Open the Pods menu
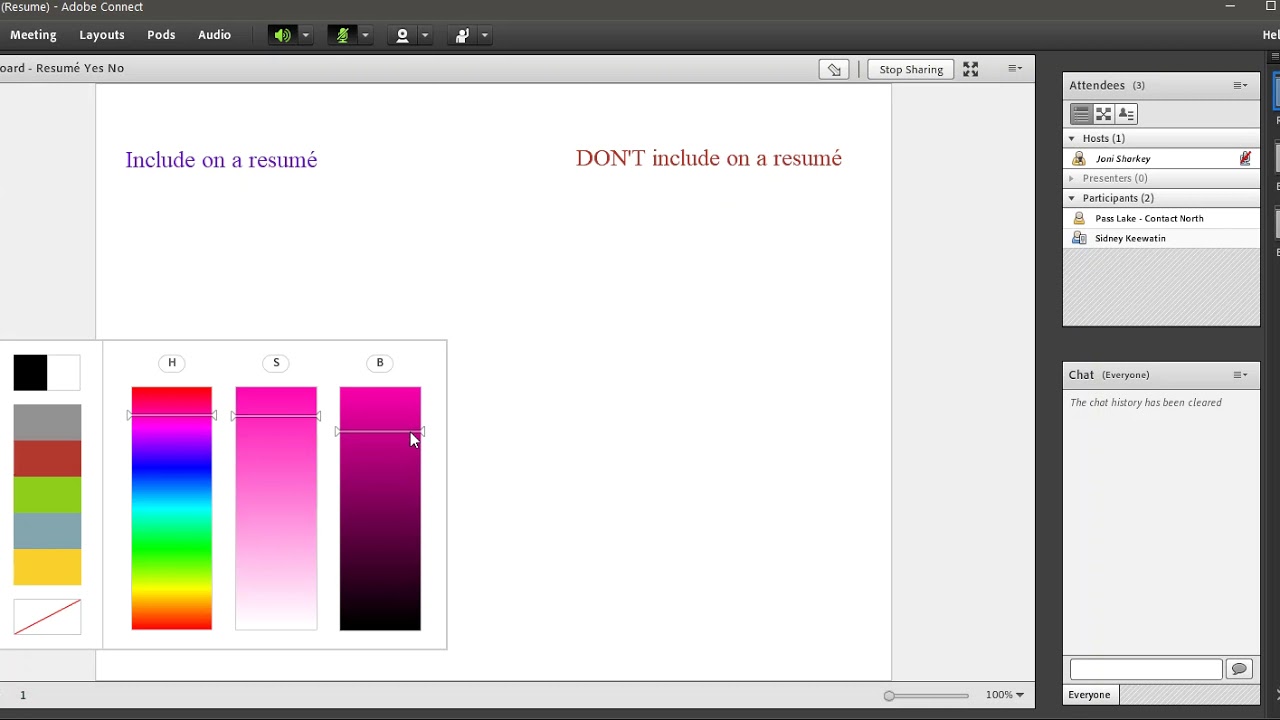1280x720 pixels. click(x=161, y=35)
